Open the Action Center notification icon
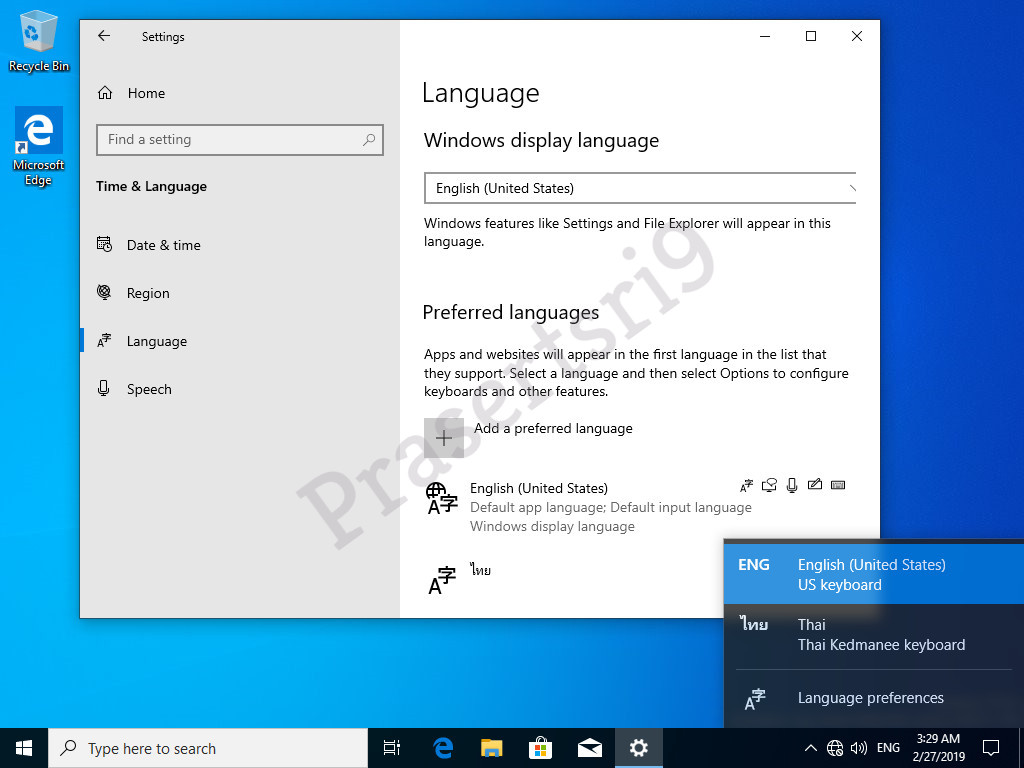 [991, 748]
